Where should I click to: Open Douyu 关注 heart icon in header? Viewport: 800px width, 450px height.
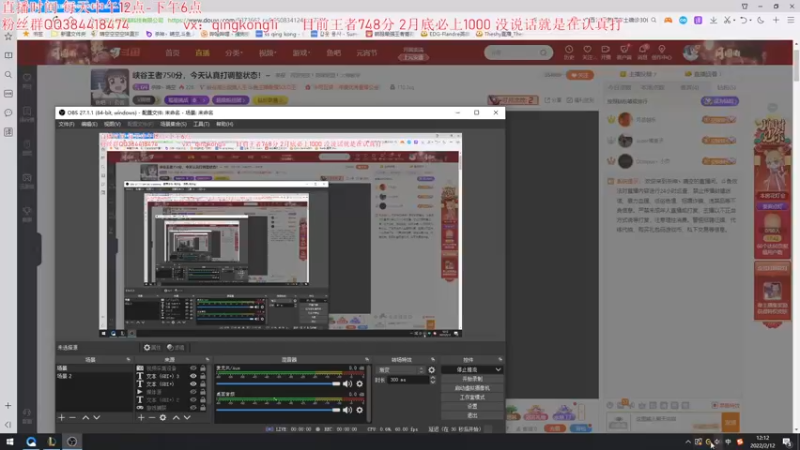(x=587, y=52)
